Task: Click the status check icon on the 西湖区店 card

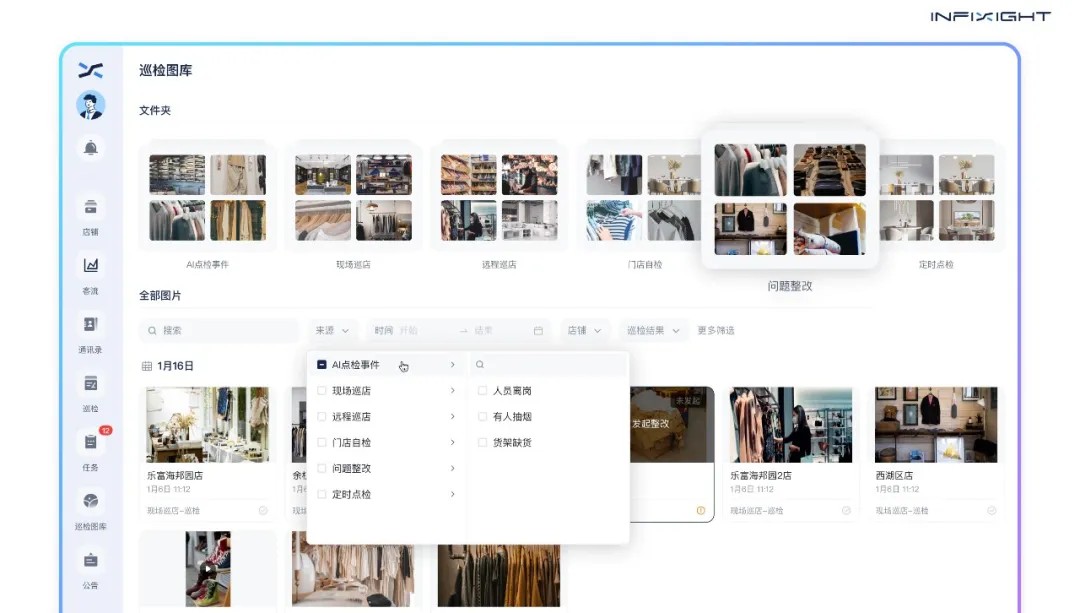Action: pos(991,510)
